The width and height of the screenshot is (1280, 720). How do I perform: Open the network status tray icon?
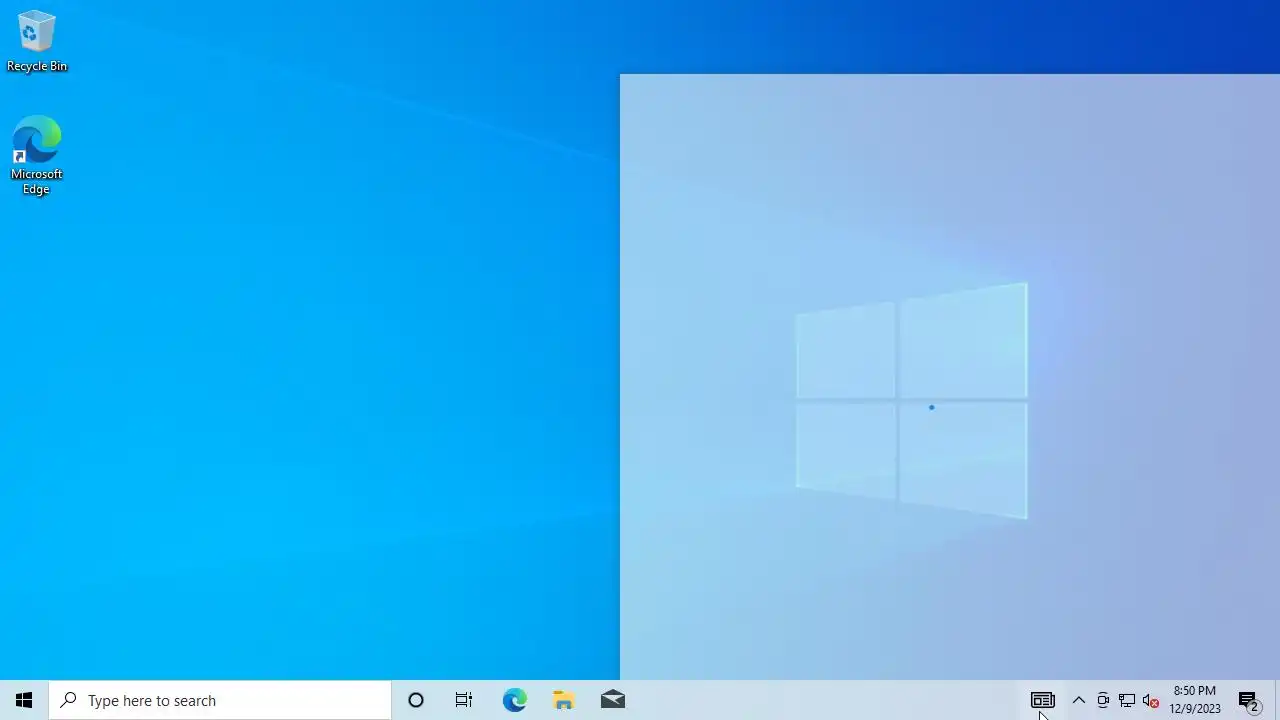(1127, 700)
